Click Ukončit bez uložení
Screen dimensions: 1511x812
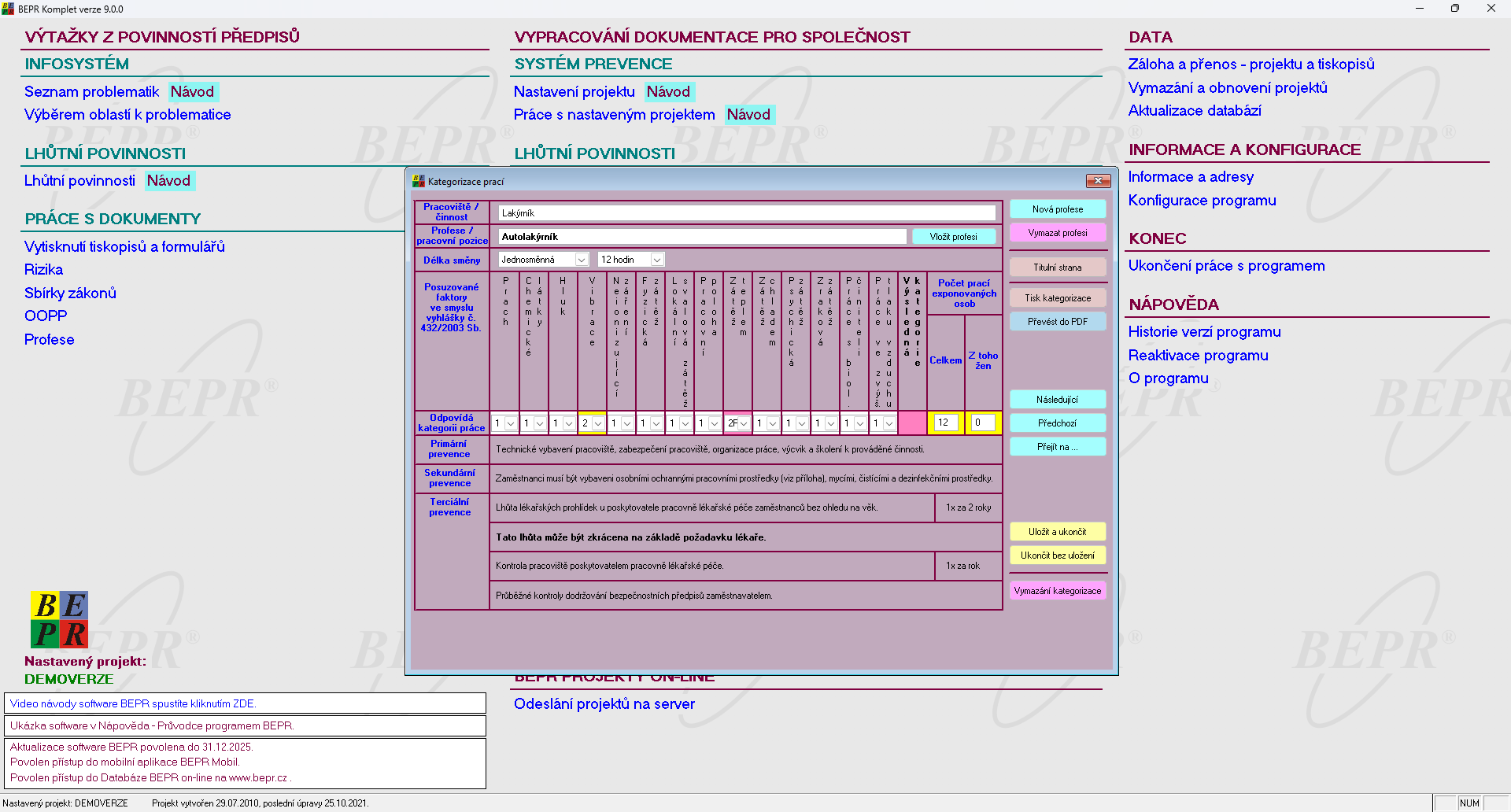[1058, 555]
